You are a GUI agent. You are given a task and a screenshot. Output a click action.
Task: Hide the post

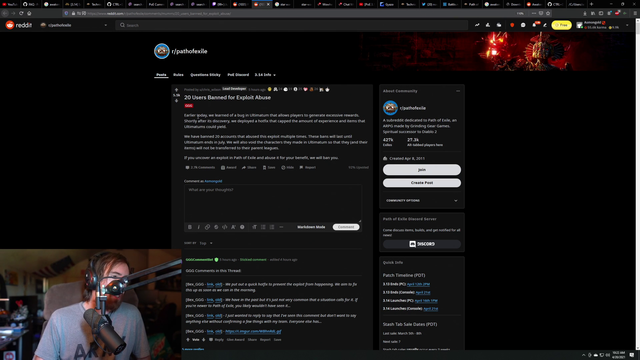pyautogui.click(x=287, y=167)
